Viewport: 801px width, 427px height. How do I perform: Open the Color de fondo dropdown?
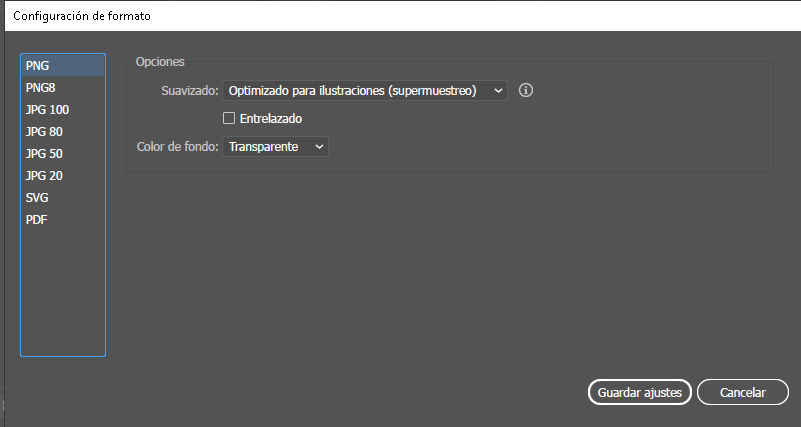pyautogui.click(x=275, y=147)
